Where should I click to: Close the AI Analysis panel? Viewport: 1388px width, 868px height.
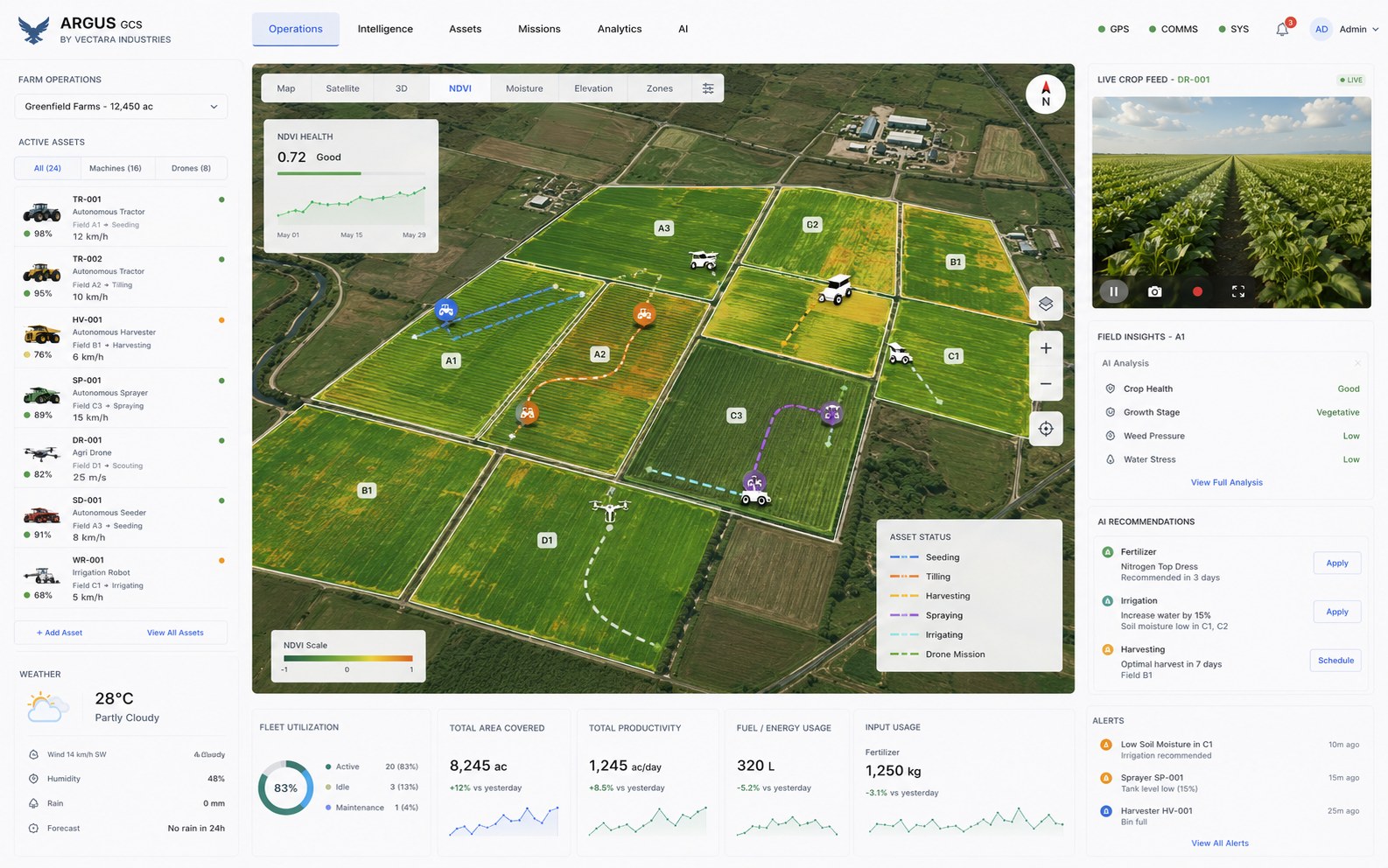click(1357, 363)
